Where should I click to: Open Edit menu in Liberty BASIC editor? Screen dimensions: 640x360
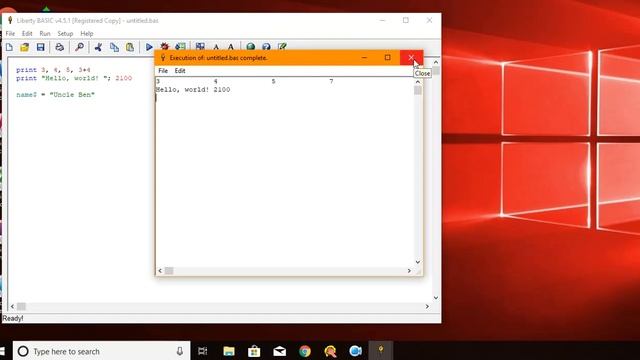(27, 33)
